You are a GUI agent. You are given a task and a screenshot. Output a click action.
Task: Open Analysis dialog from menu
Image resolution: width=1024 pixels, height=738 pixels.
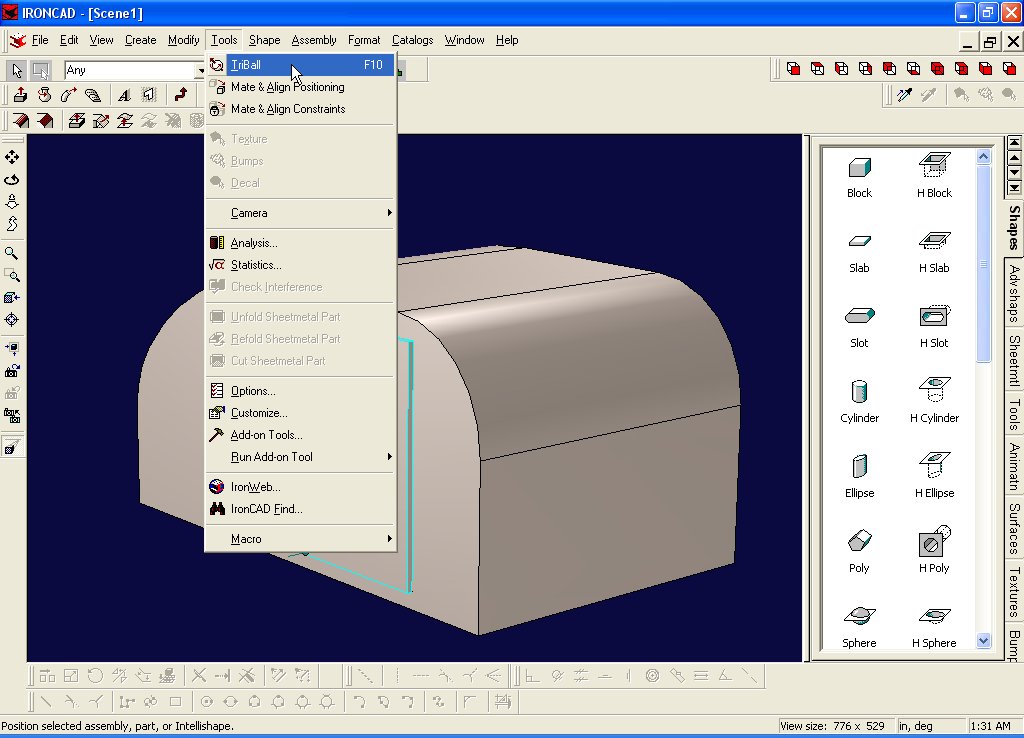point(300,243)
